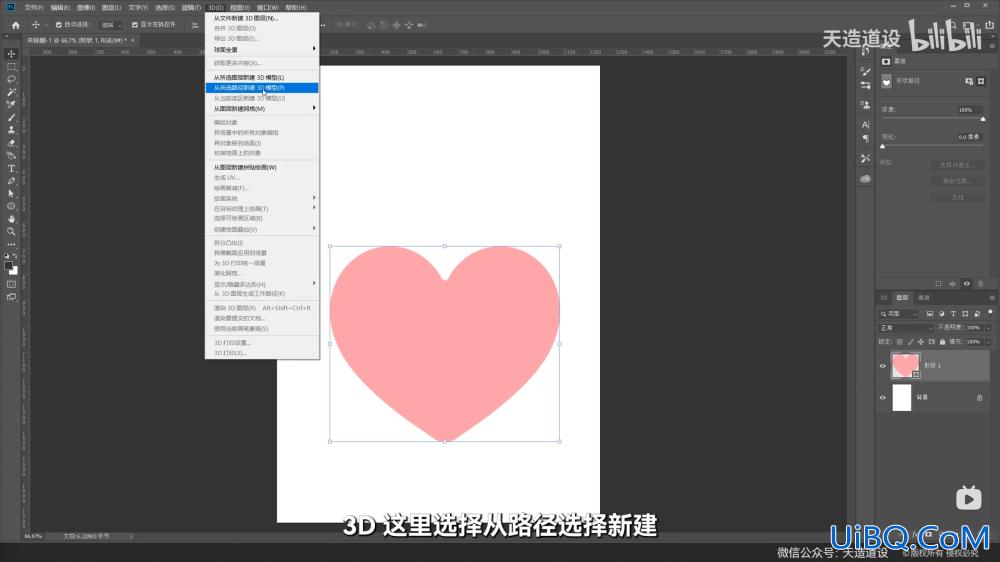Click the lock position icon in Layers panel
The width and height of the screenshot is (1000, 562).
tap(921, 342)
